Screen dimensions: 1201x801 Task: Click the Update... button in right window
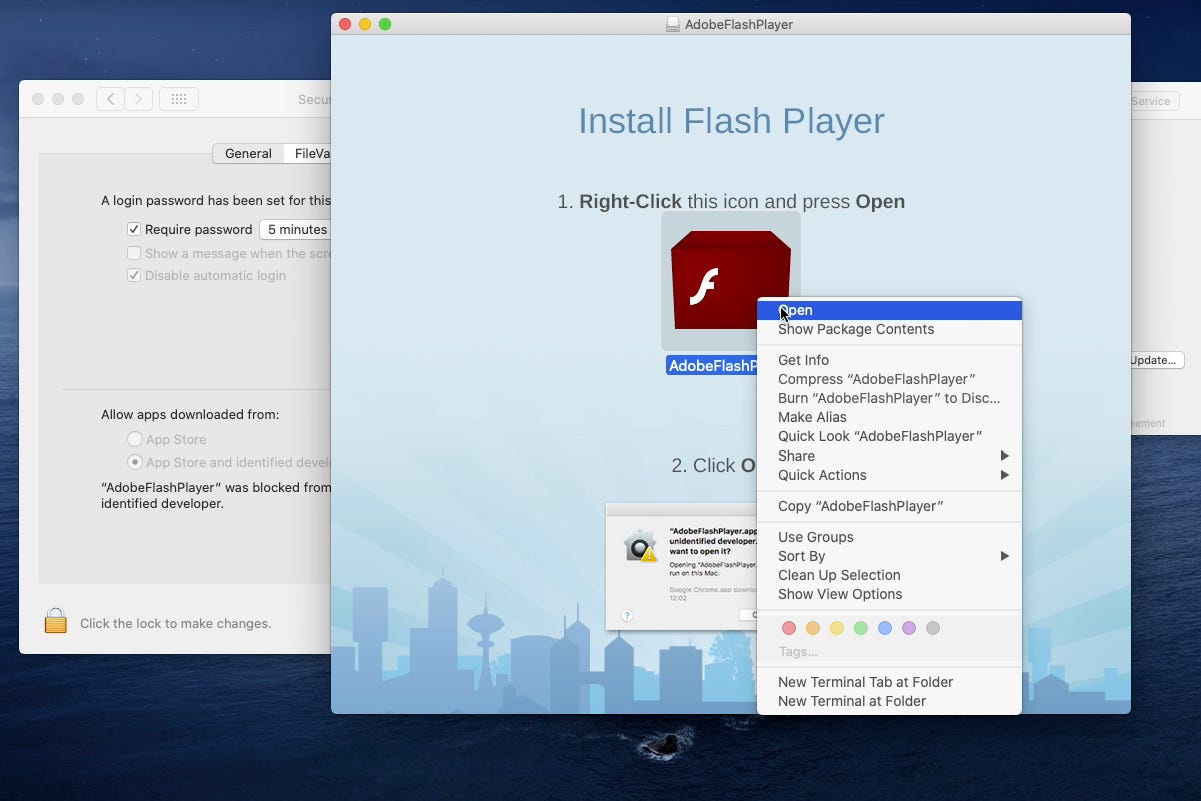(x=1157, y=360)
